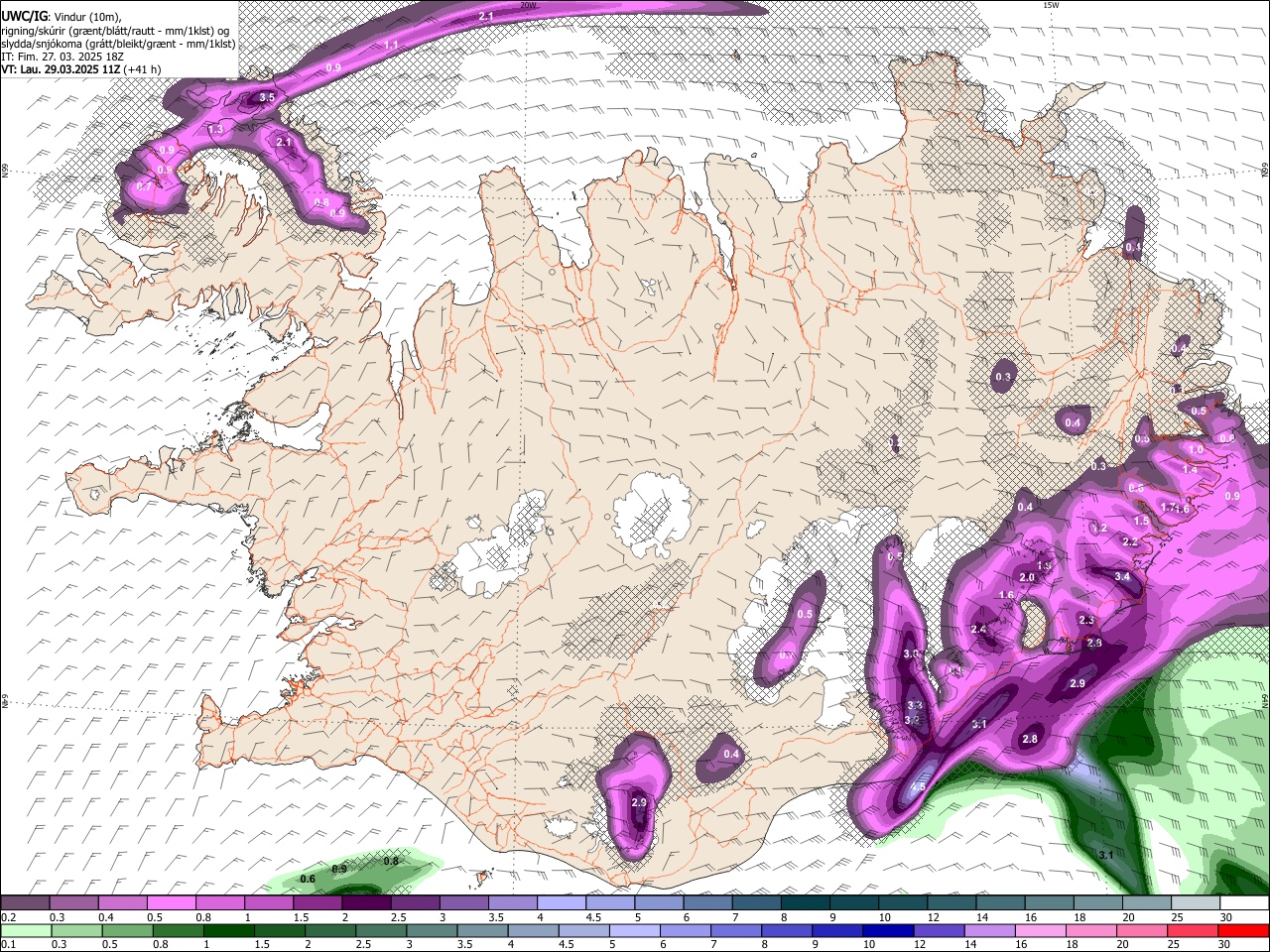Screen dimensions: 1270x952
Task: Click the '(+41 h)' forecast offset
Action: 143,69
